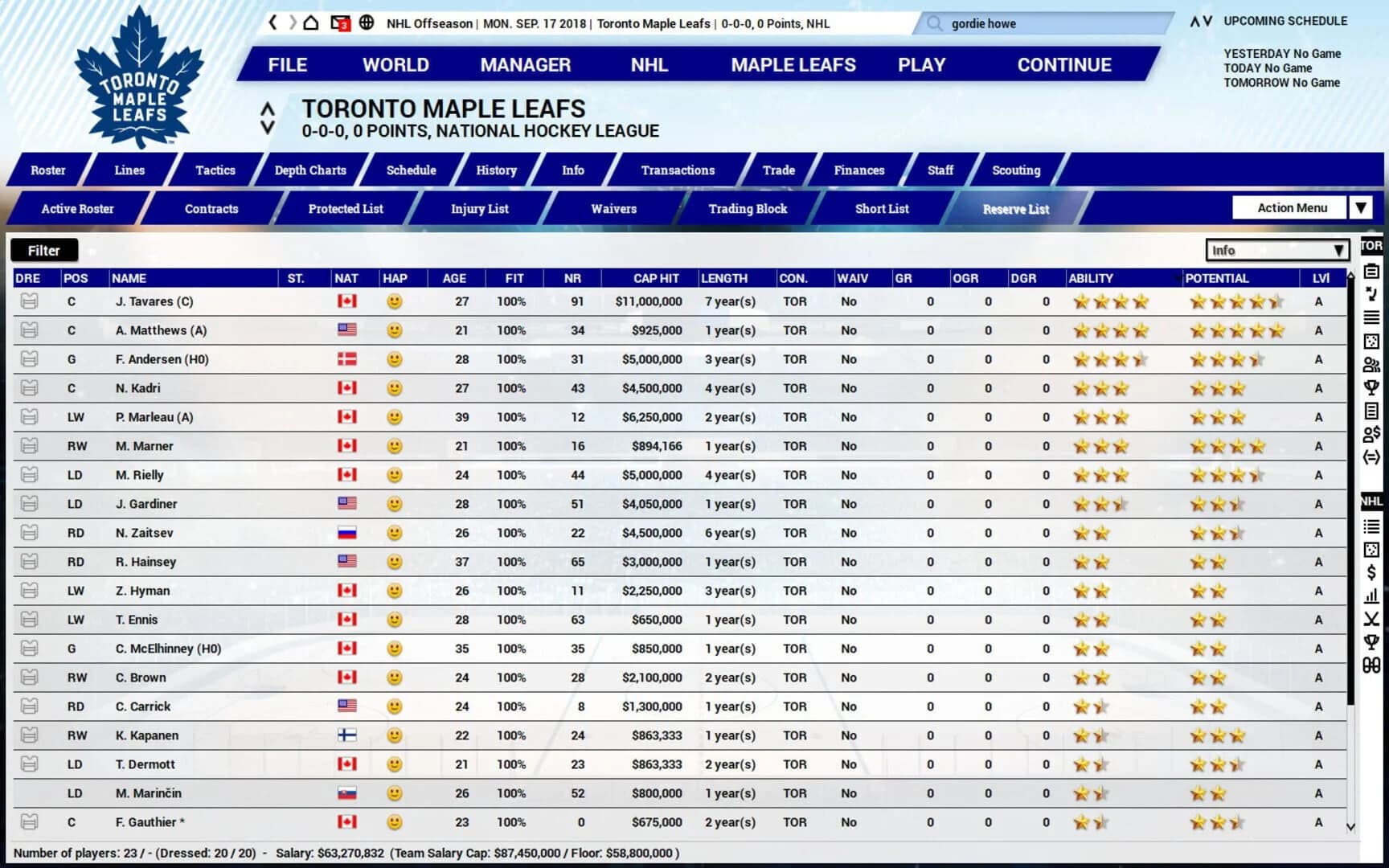
Task: Click the home icon in the navigation bar
Action: [x=310, y=23]
